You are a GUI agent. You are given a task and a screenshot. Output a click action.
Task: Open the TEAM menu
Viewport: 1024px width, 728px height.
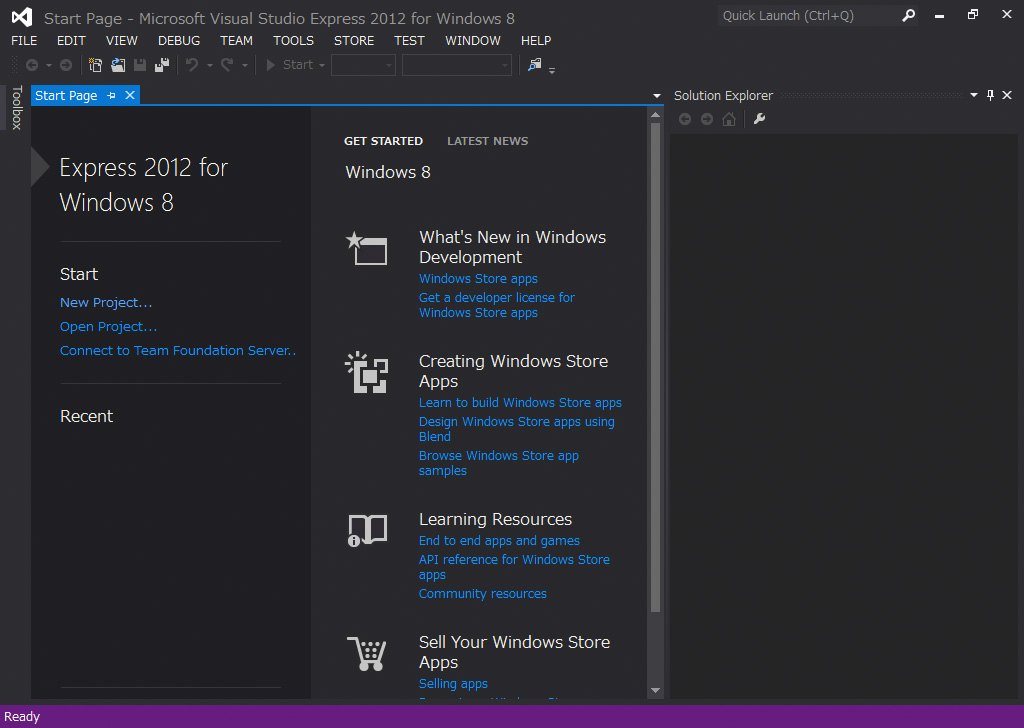[236, 40]
